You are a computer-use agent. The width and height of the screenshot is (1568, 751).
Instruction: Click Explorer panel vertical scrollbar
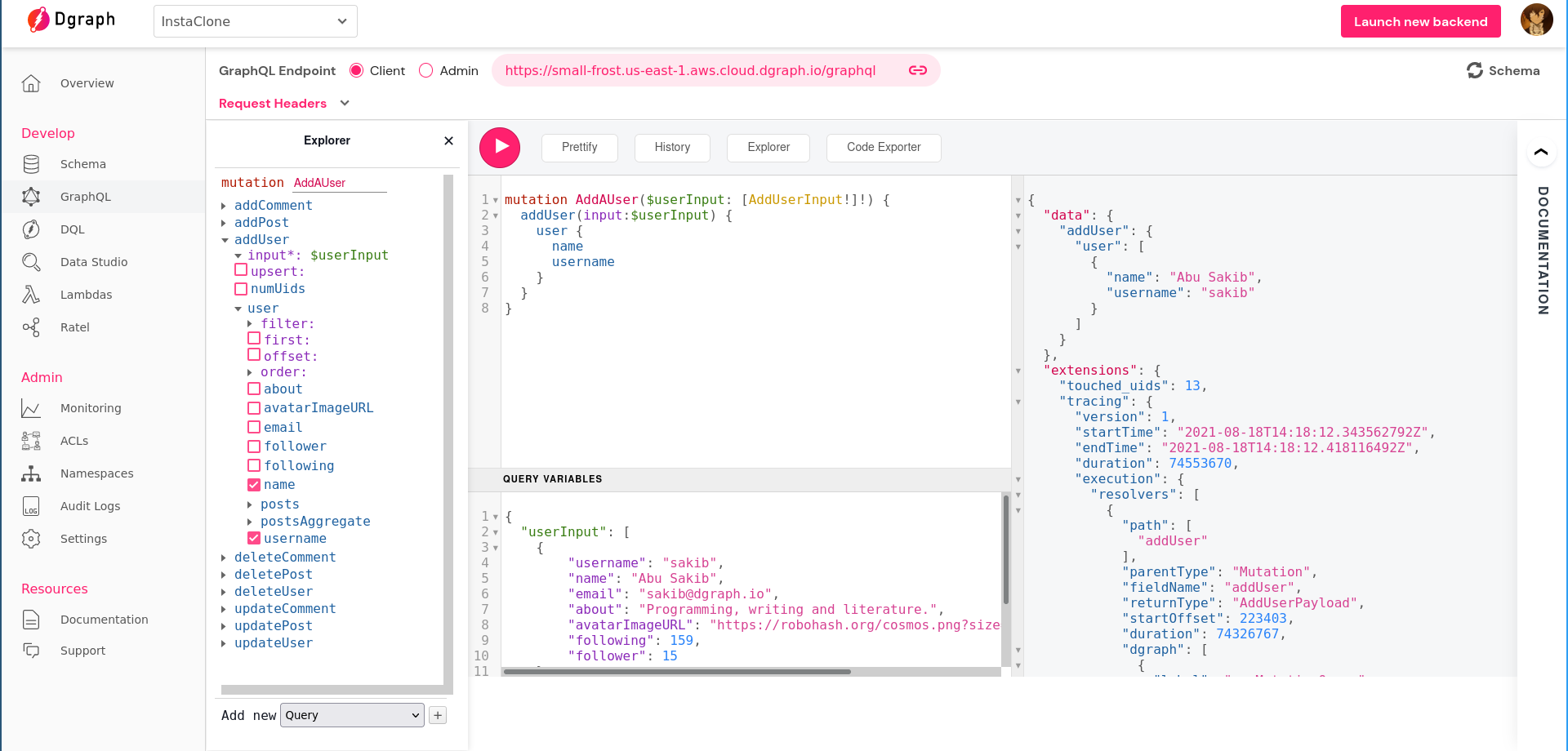[448, 429]
